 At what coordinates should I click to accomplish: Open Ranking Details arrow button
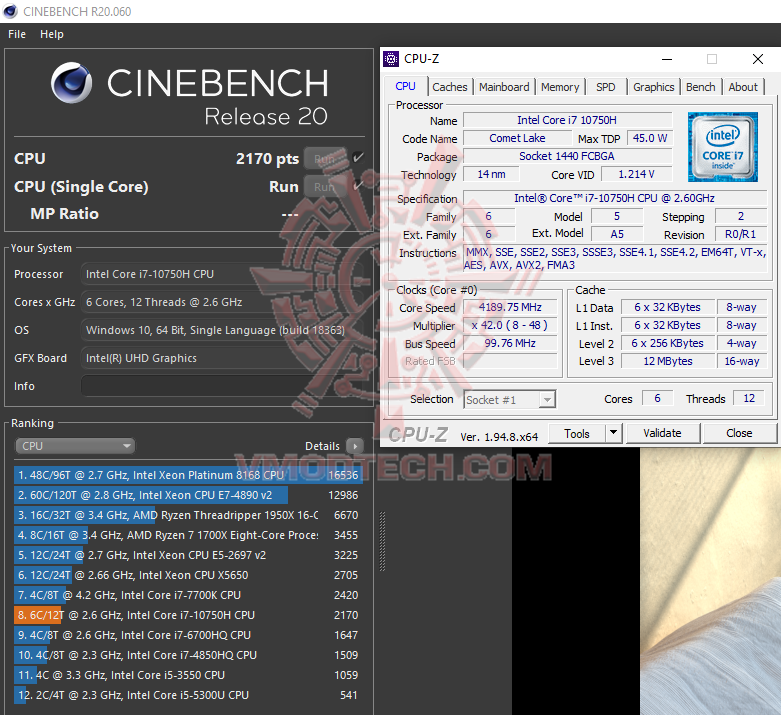355,446
